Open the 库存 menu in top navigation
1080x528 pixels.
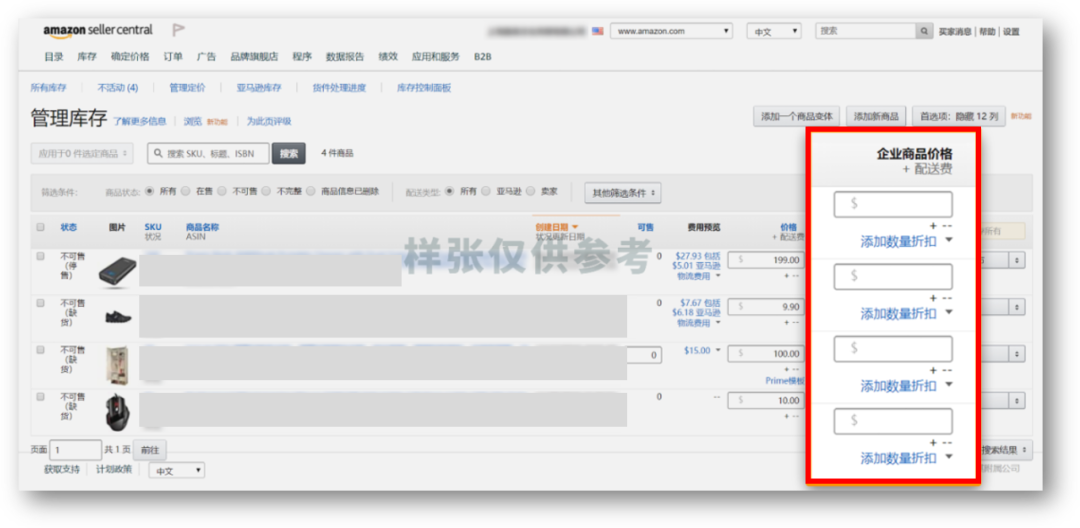tap(87, 57)
